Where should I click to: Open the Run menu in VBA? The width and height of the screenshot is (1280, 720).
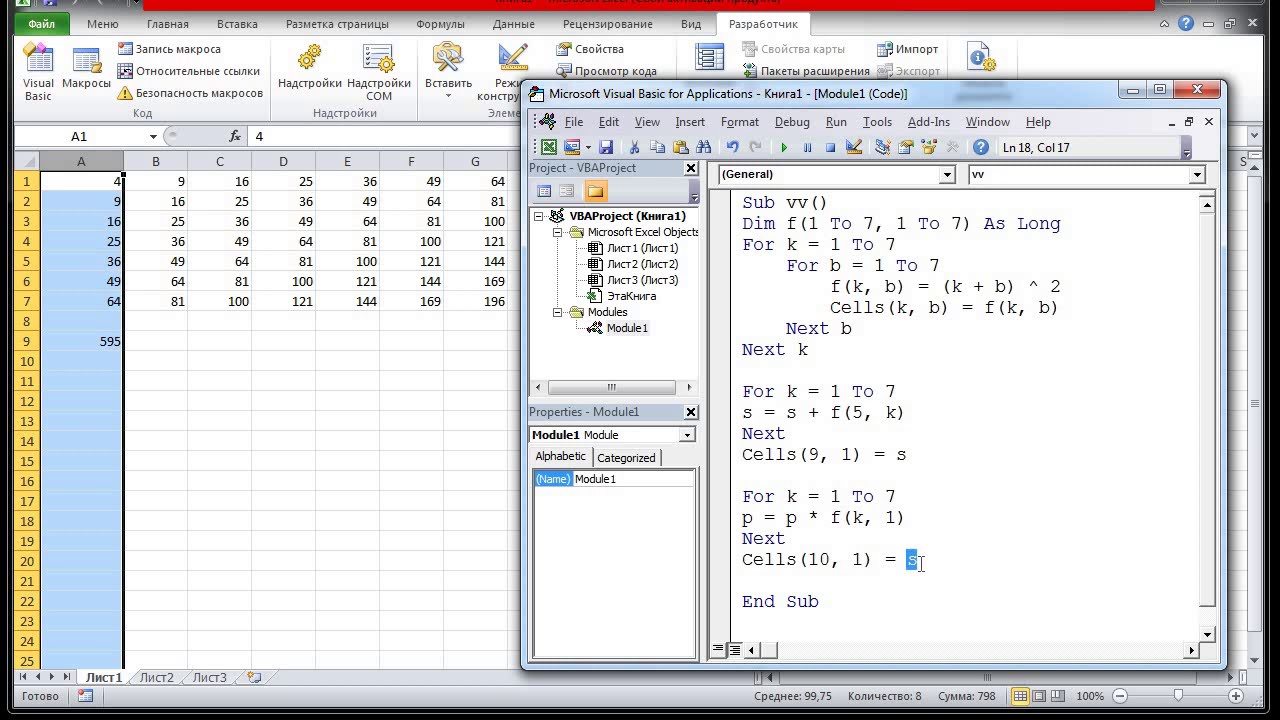[x=836, y=122]
